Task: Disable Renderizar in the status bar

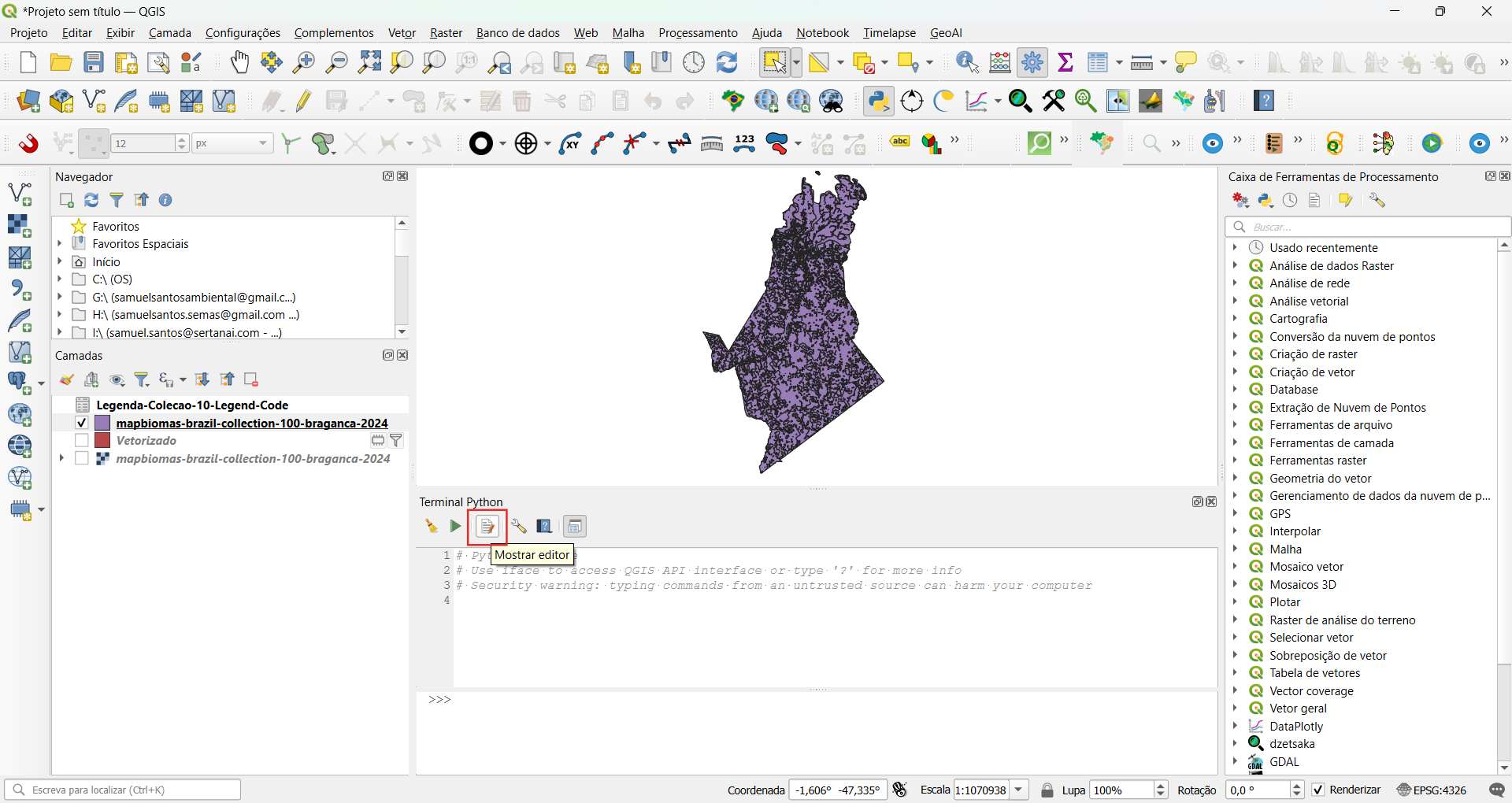Action: 1318,790
